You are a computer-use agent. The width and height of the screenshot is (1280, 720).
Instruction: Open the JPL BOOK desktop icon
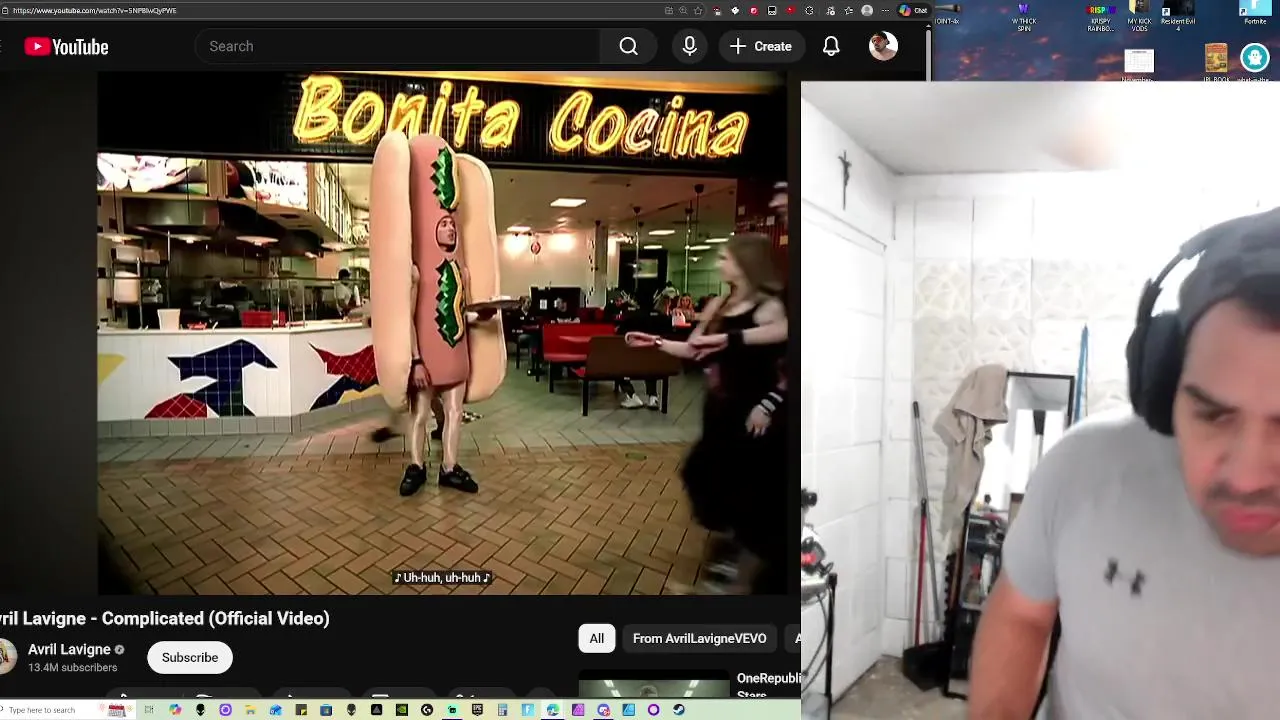coord(1216,62)
